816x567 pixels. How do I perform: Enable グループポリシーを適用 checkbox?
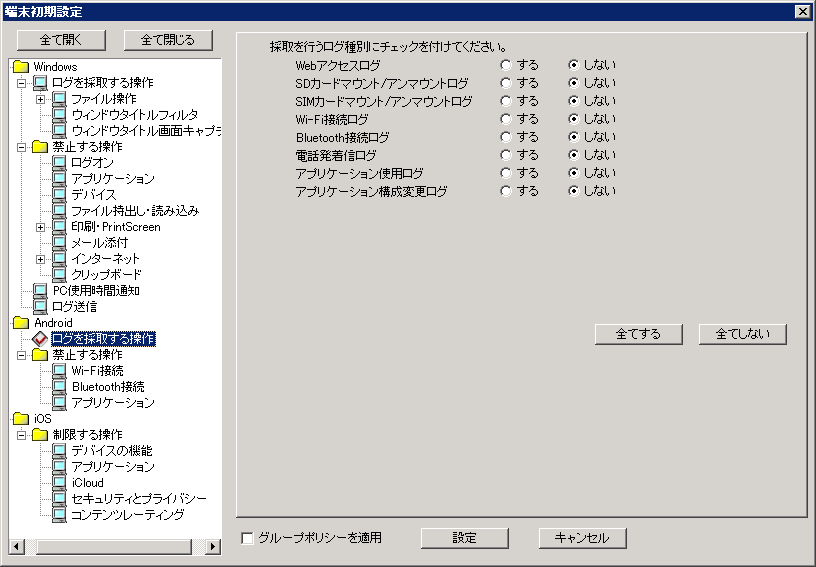(x=247, y=538)
